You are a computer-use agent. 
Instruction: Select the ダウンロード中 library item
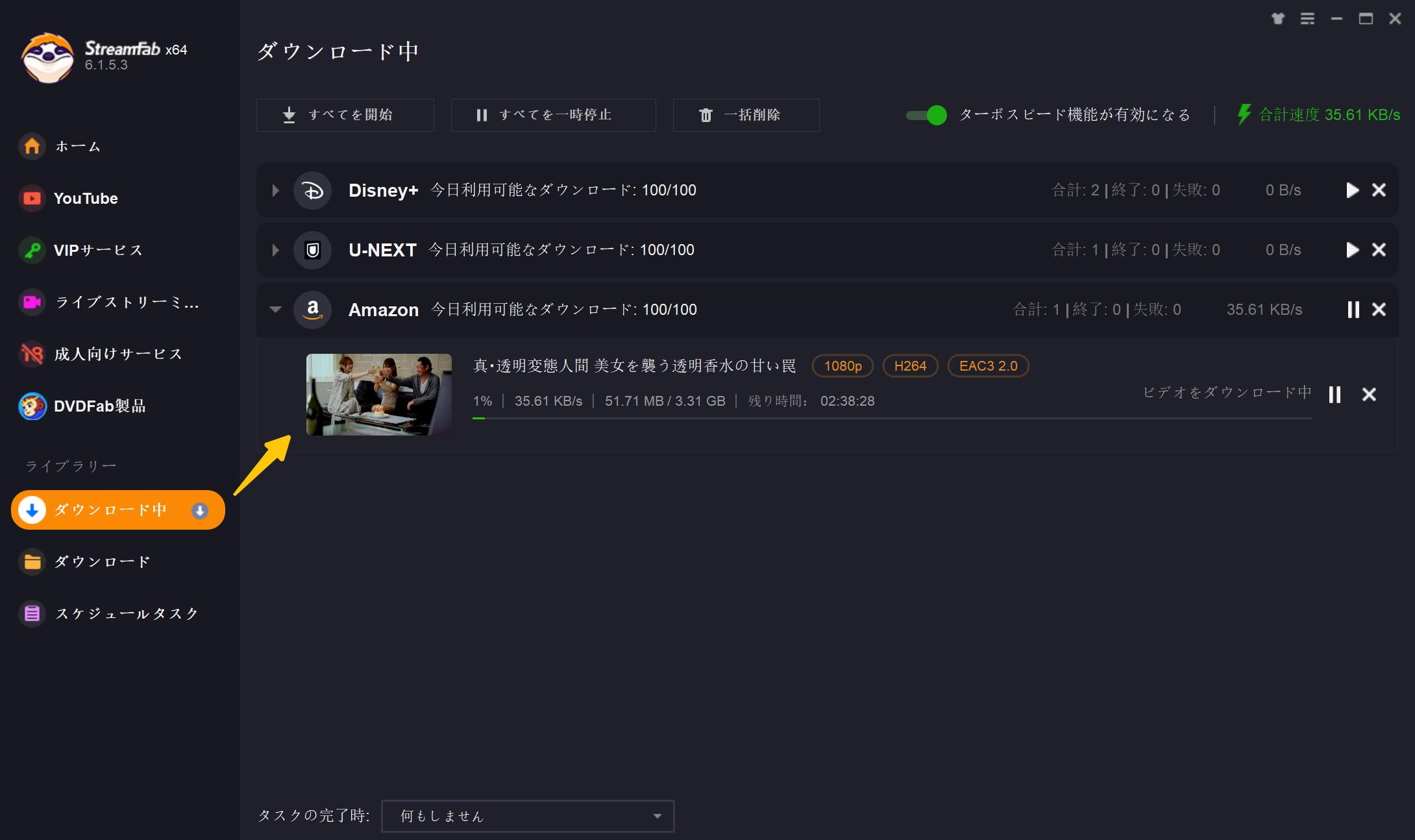pyautogui.click(x=118, y=510)
